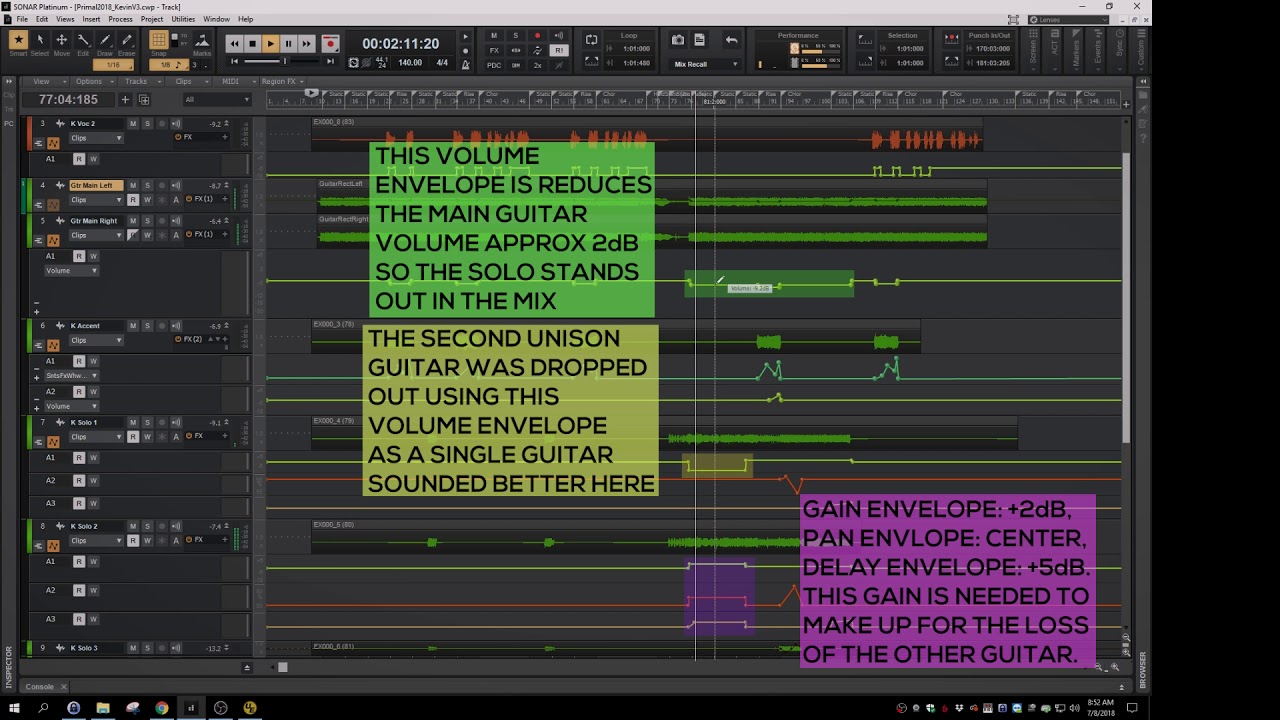Open the Region FX menu
This screenshot has width=1280, height=720.
281,81
